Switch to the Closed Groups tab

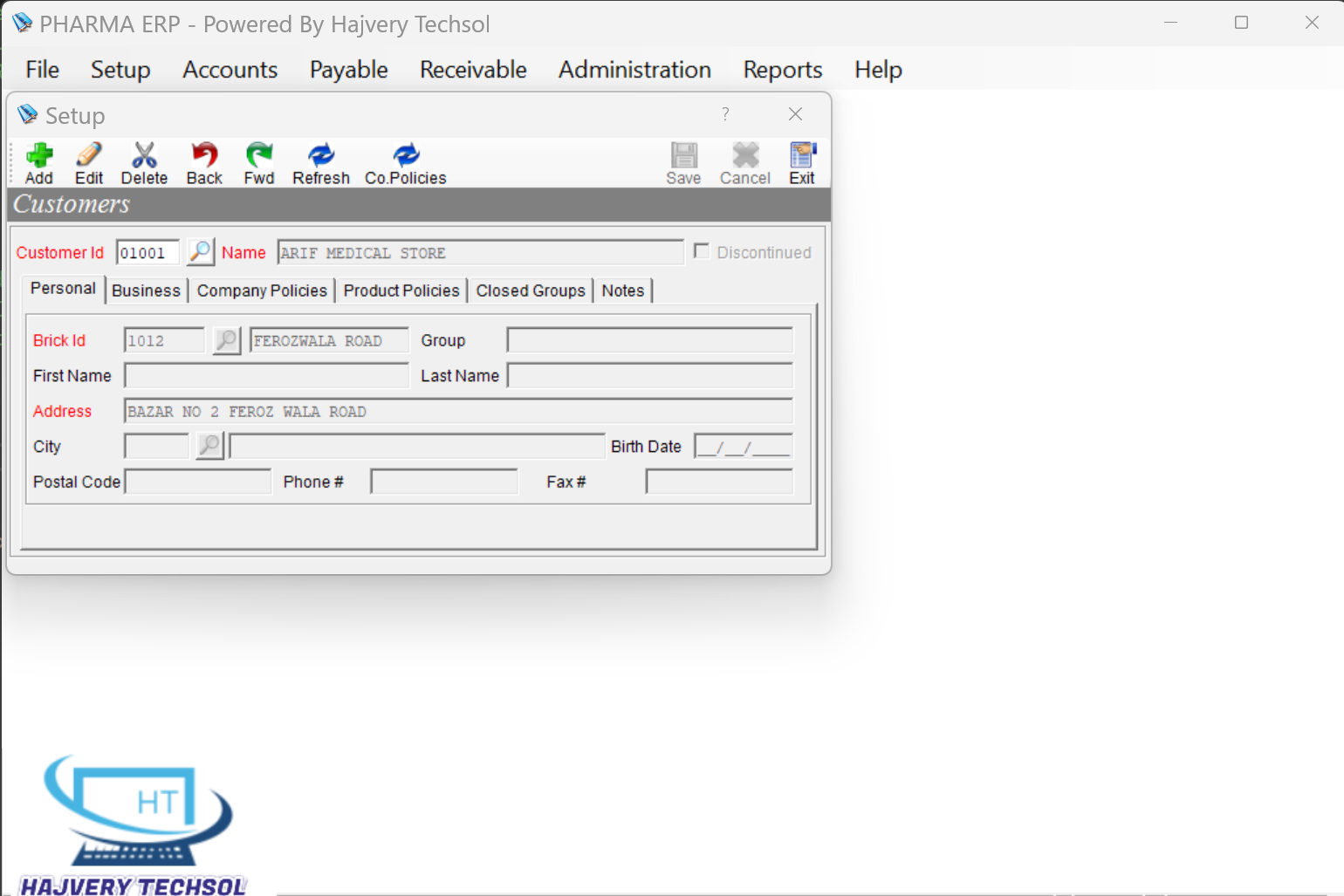coord(531,291)
